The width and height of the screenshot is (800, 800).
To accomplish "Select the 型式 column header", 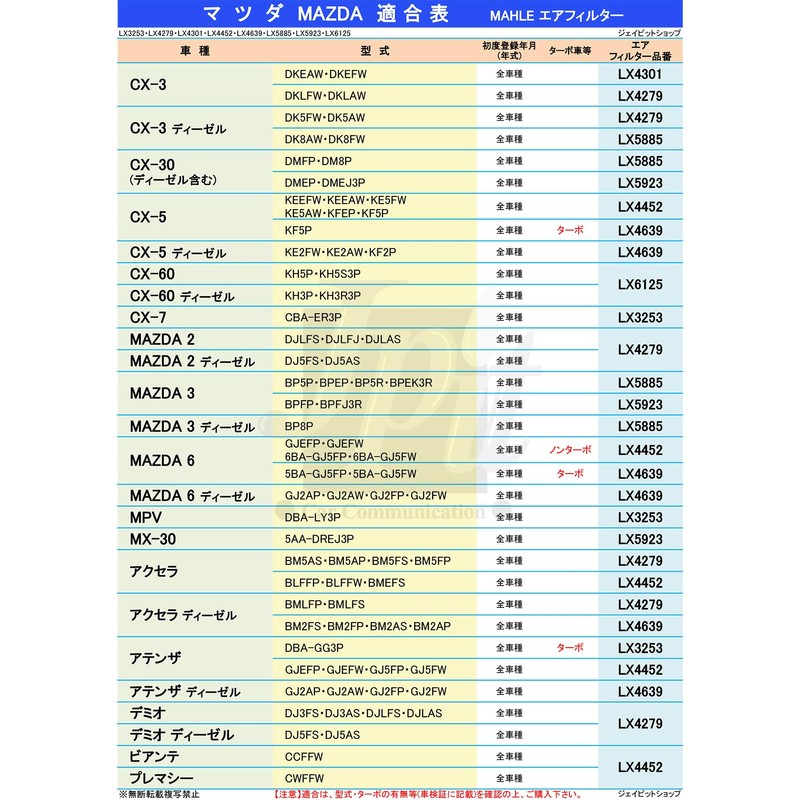I will coord(374,51).
